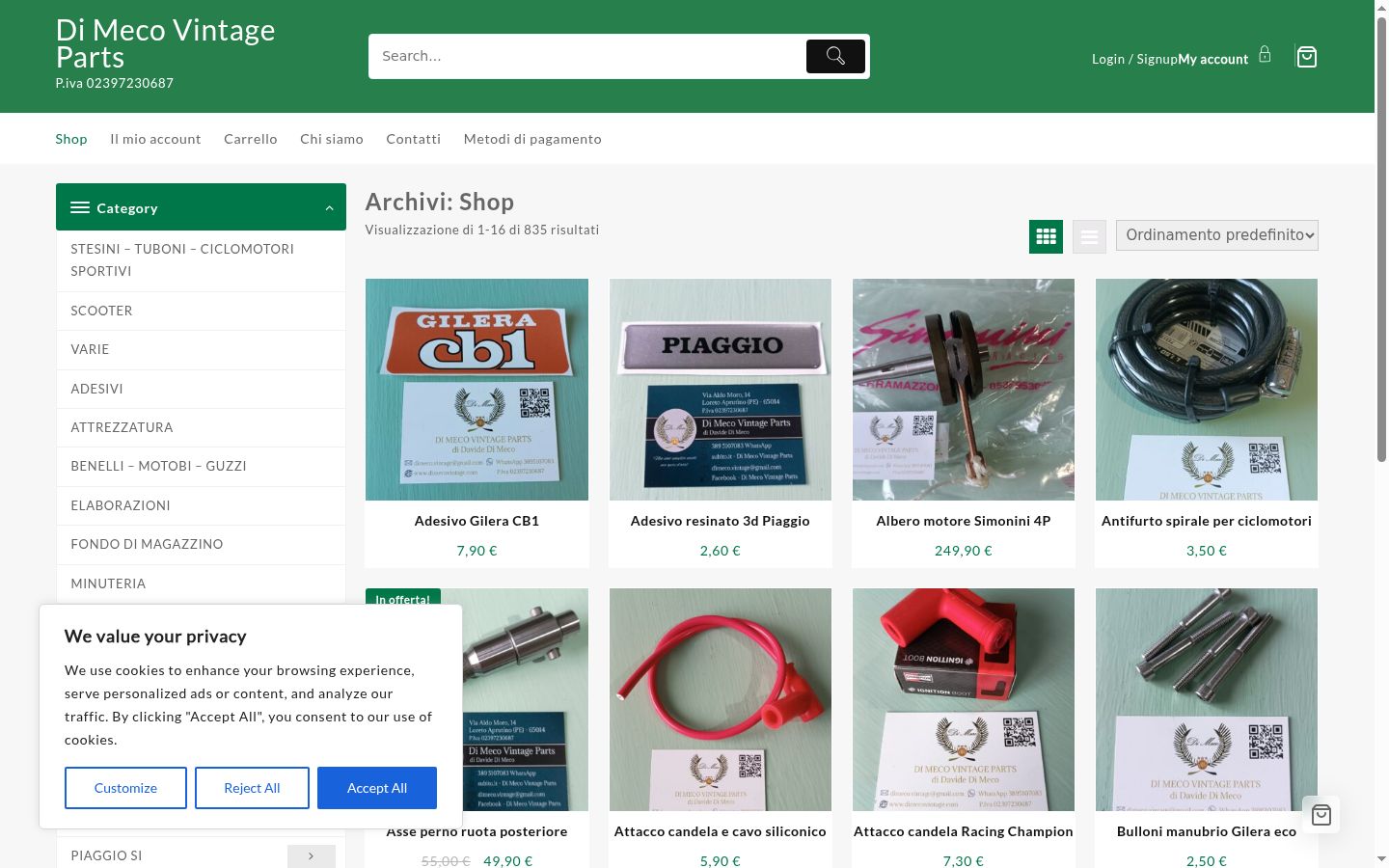Open the Adesivo resinato 3d Piaggio image
The width and height of the screenshot is (1389, 868).
click(x=721, y=390)
